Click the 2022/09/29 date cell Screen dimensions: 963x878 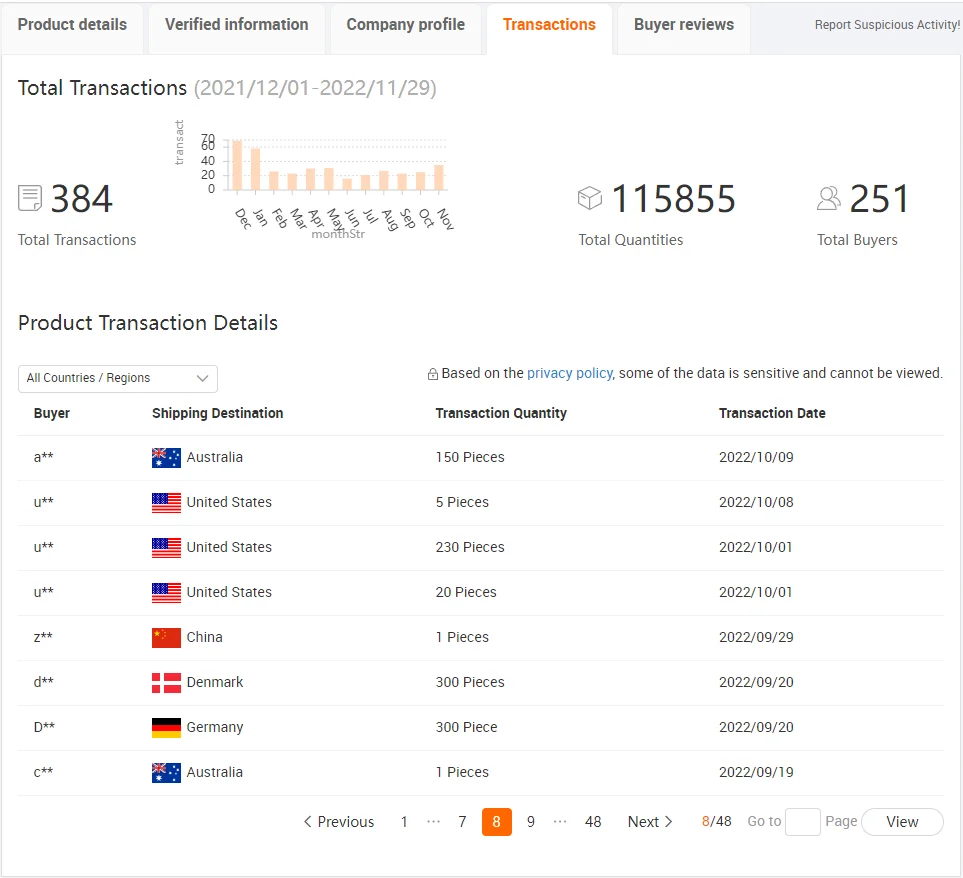click(x=756, y=637)
